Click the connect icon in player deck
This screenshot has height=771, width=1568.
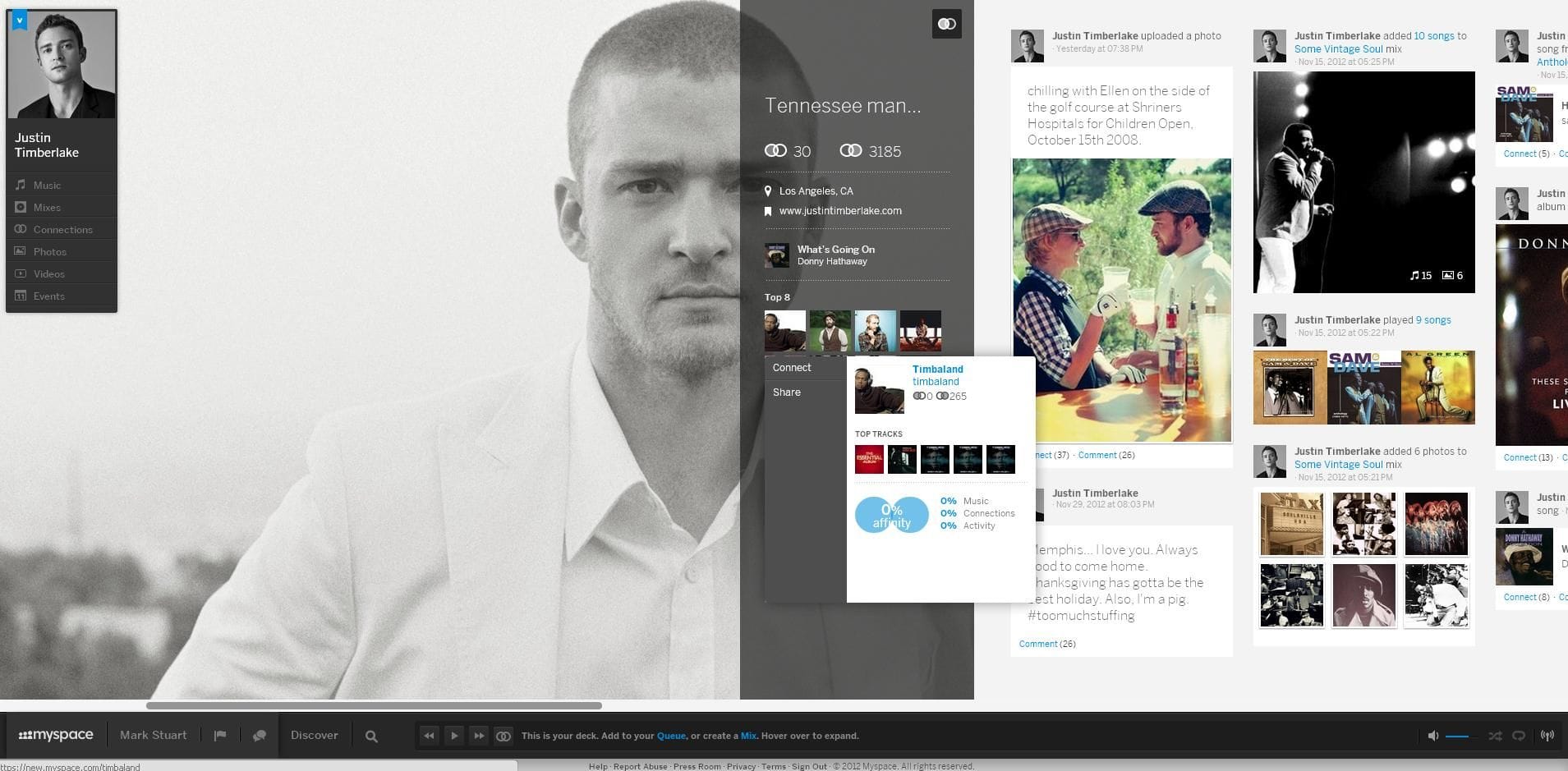point(504,736)
